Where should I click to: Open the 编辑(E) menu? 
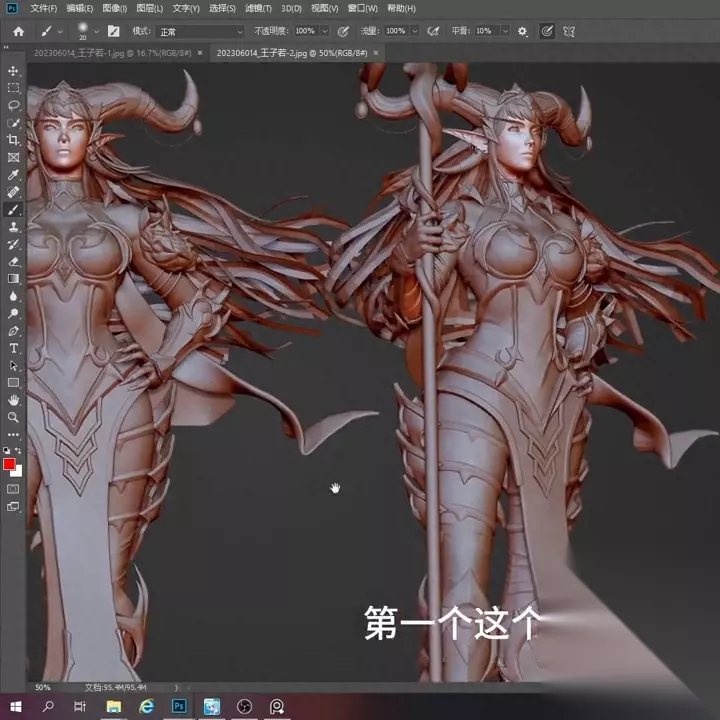(79, 8)
